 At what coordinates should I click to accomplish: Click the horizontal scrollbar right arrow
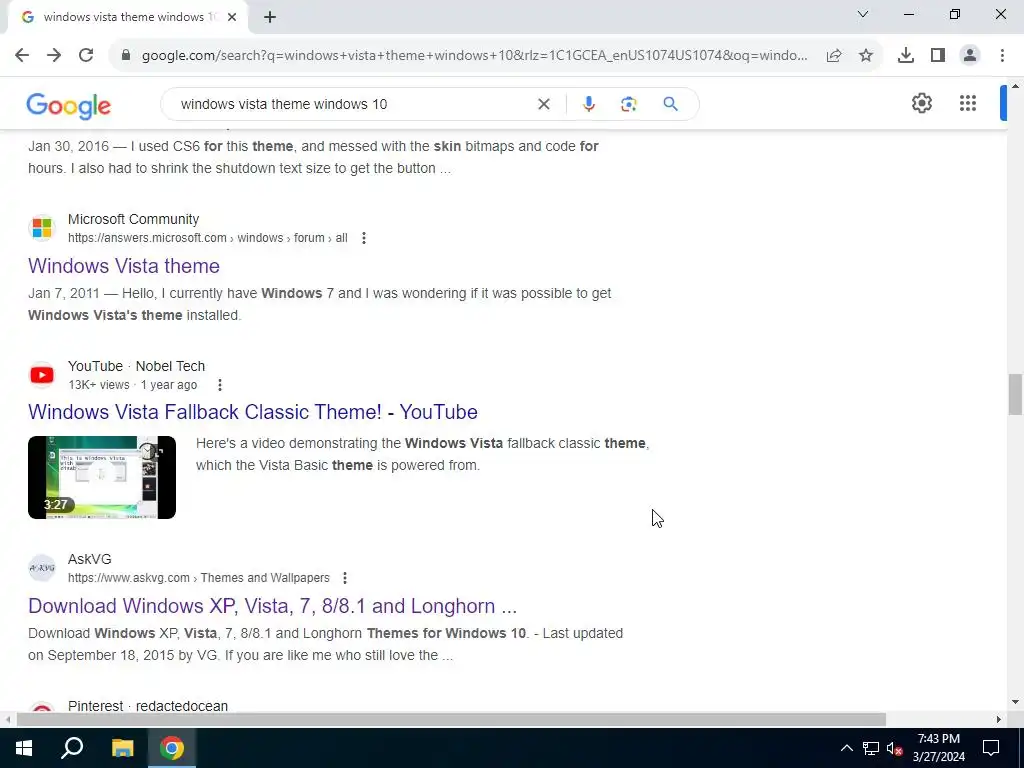point(998,720)
